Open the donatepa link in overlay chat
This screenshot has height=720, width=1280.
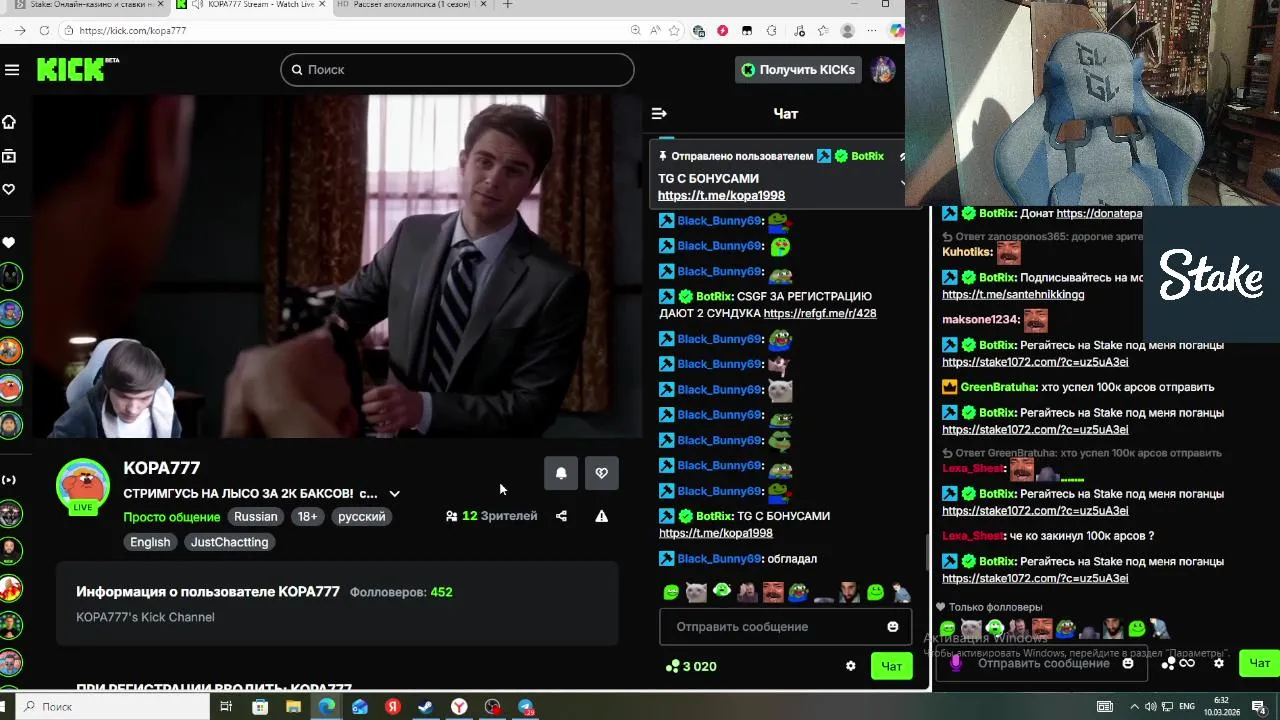[1099, 213]
